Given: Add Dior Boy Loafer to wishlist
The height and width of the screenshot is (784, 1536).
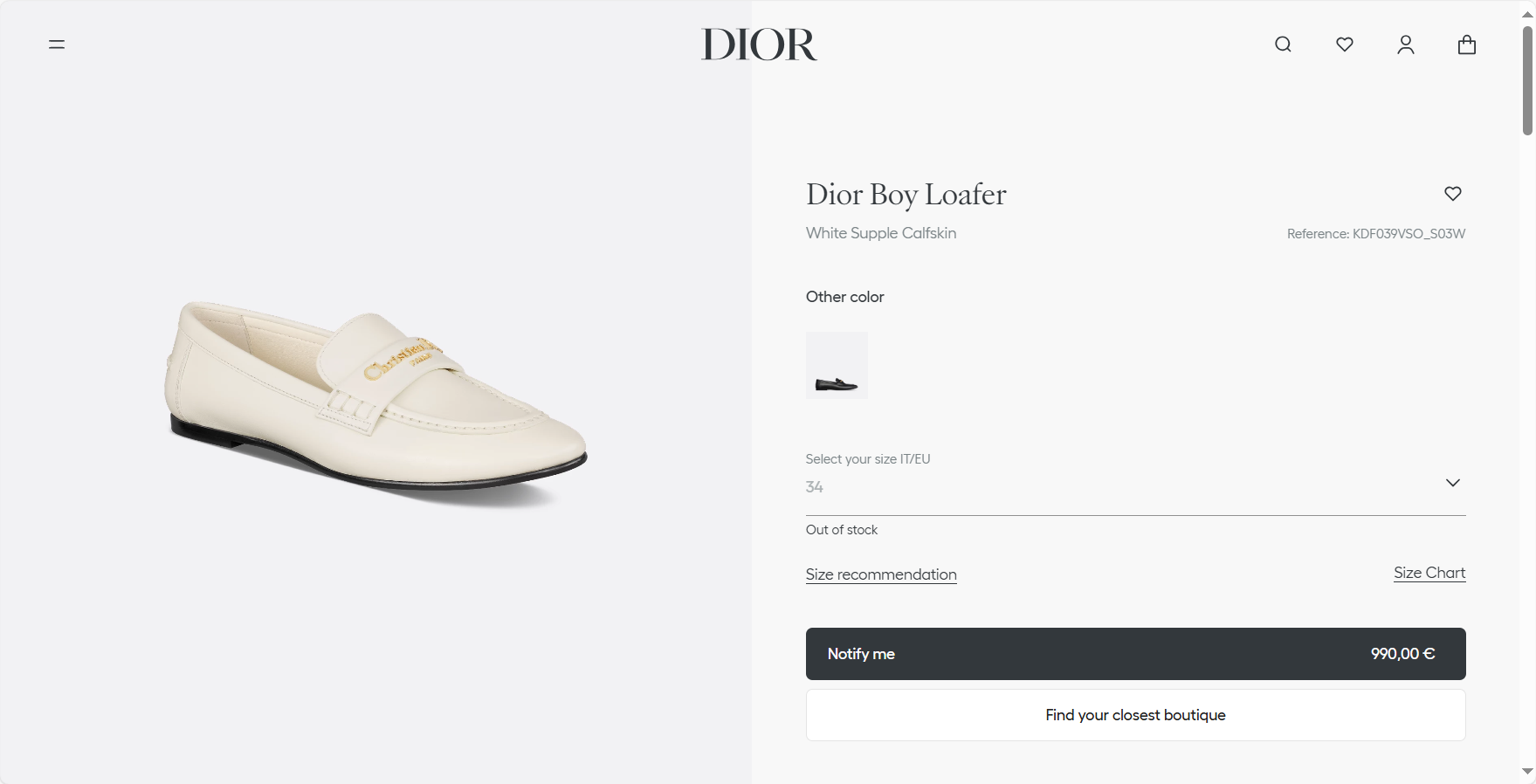Looking at the screenshot, I should tap(1453, 194).
